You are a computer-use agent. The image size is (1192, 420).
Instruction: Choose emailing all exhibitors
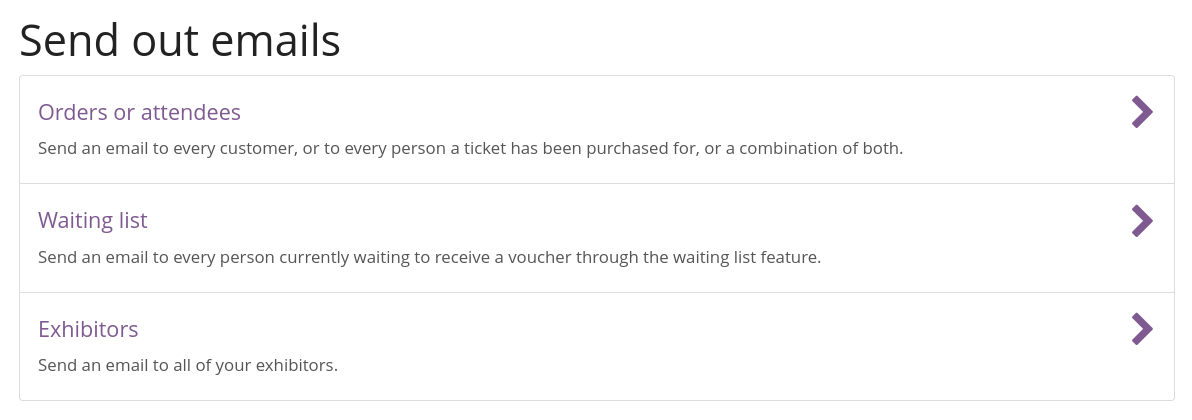coord(88,329)
